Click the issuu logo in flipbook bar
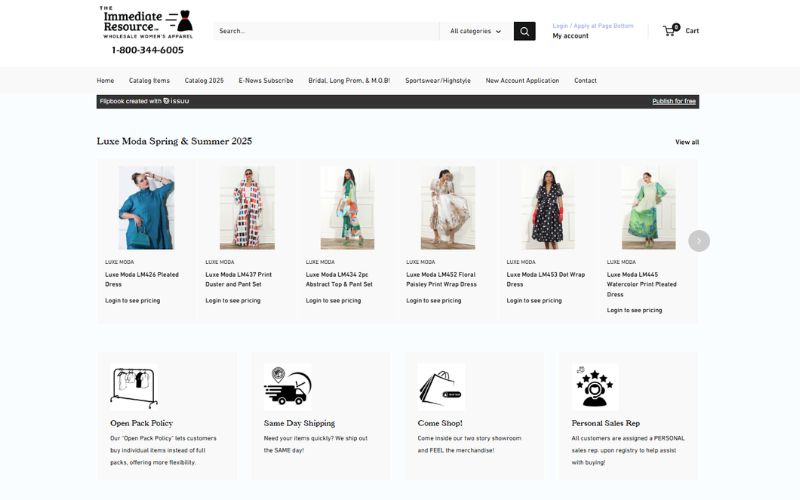 177,101
